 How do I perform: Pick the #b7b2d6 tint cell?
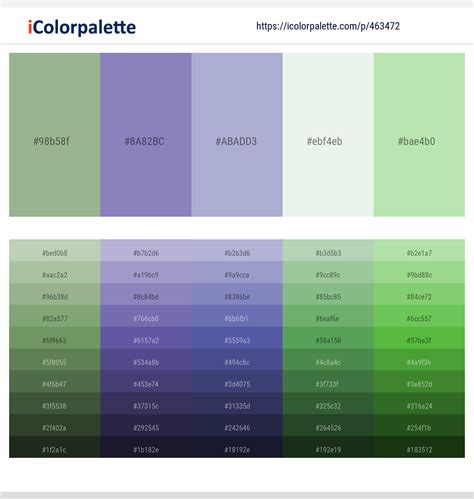coord(146,251)
